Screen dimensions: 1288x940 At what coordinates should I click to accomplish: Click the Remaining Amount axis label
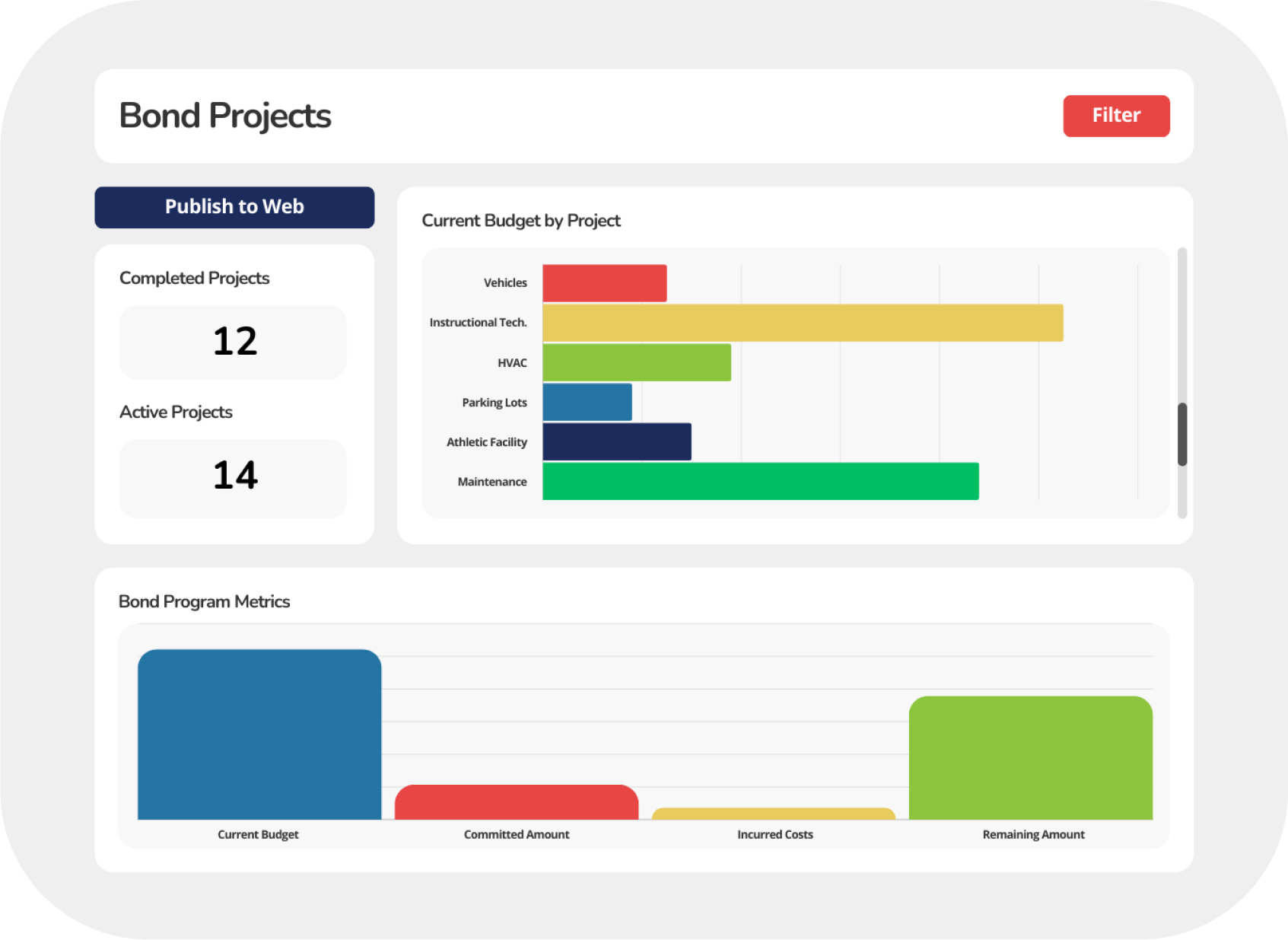coord(1033,834)
